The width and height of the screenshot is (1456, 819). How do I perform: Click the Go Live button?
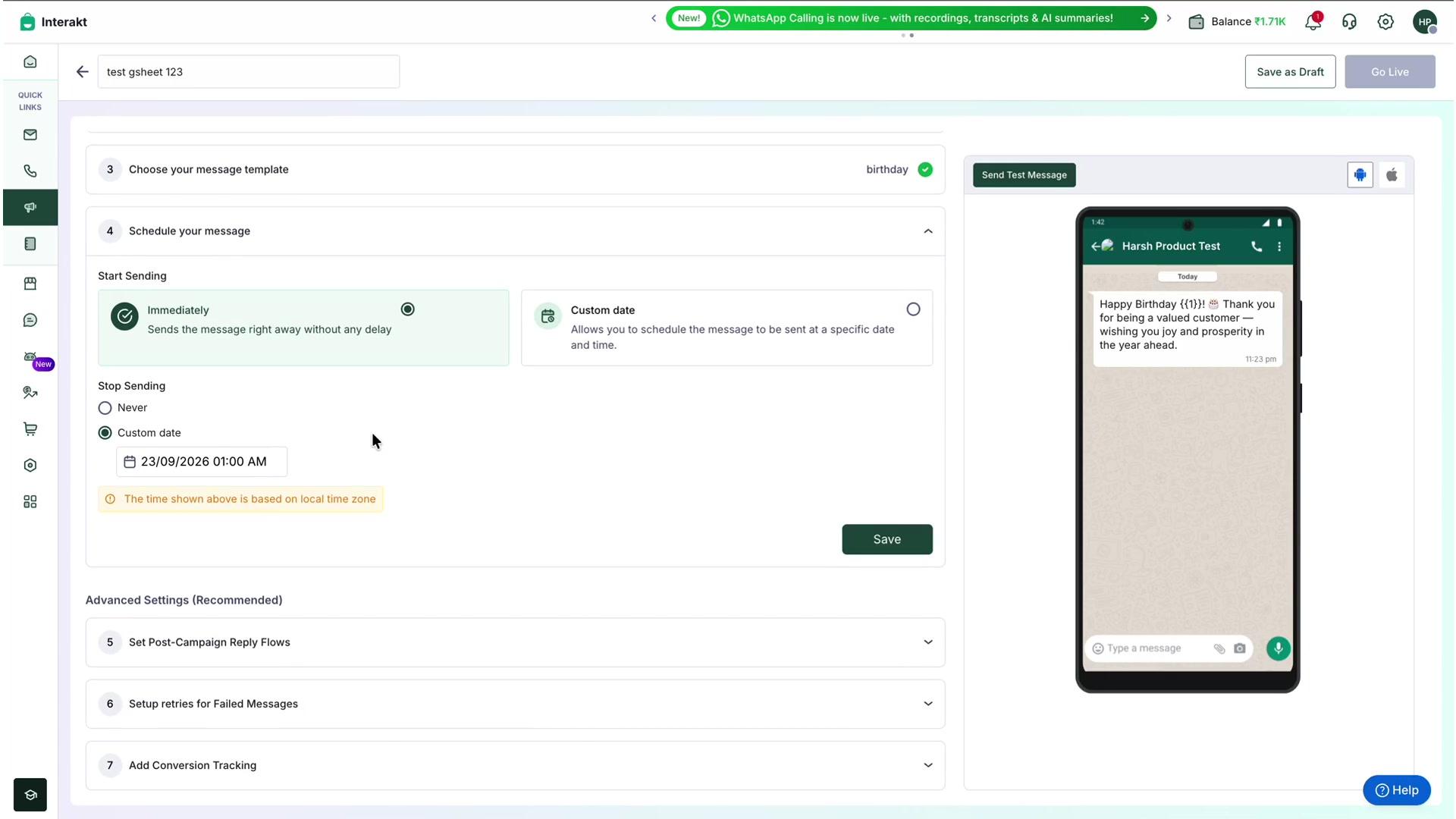point(1389,72)
